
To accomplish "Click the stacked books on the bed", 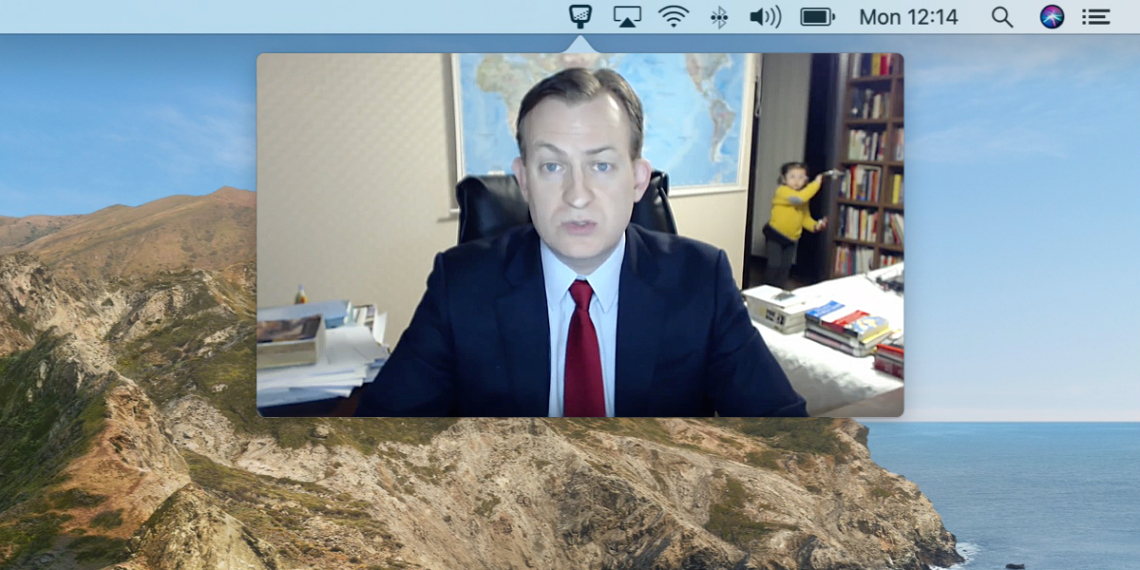I will [845, 330].
